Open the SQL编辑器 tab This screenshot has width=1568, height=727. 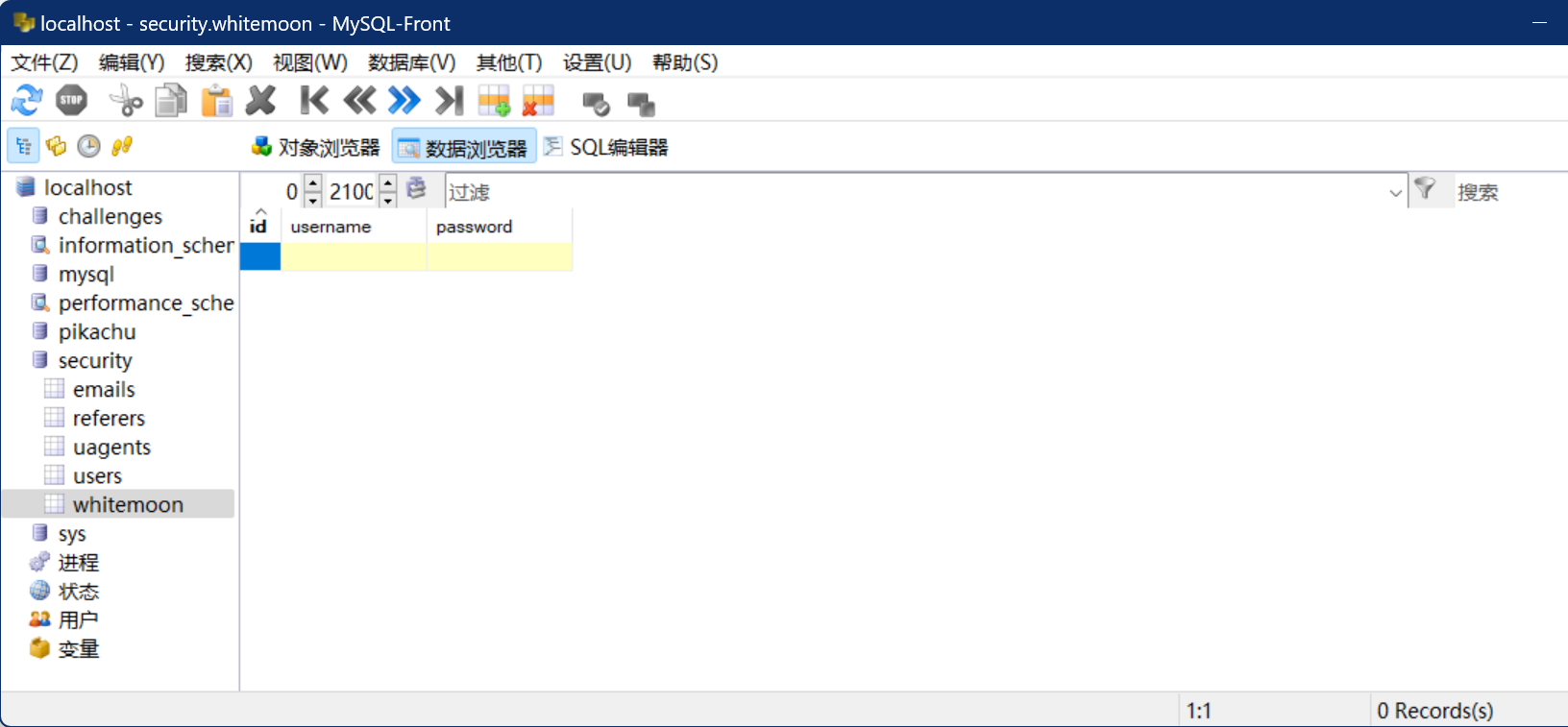605,147
